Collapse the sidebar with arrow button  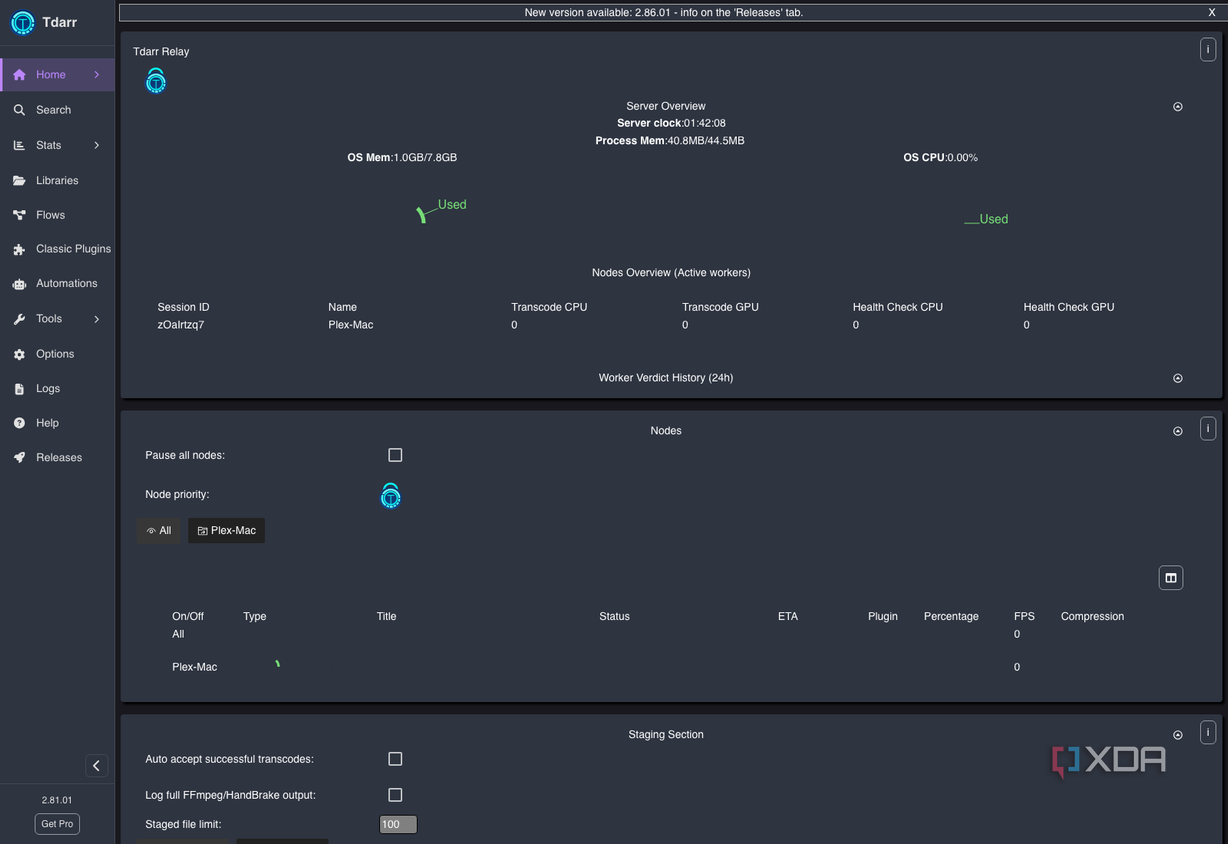click(x=96, y=766)
